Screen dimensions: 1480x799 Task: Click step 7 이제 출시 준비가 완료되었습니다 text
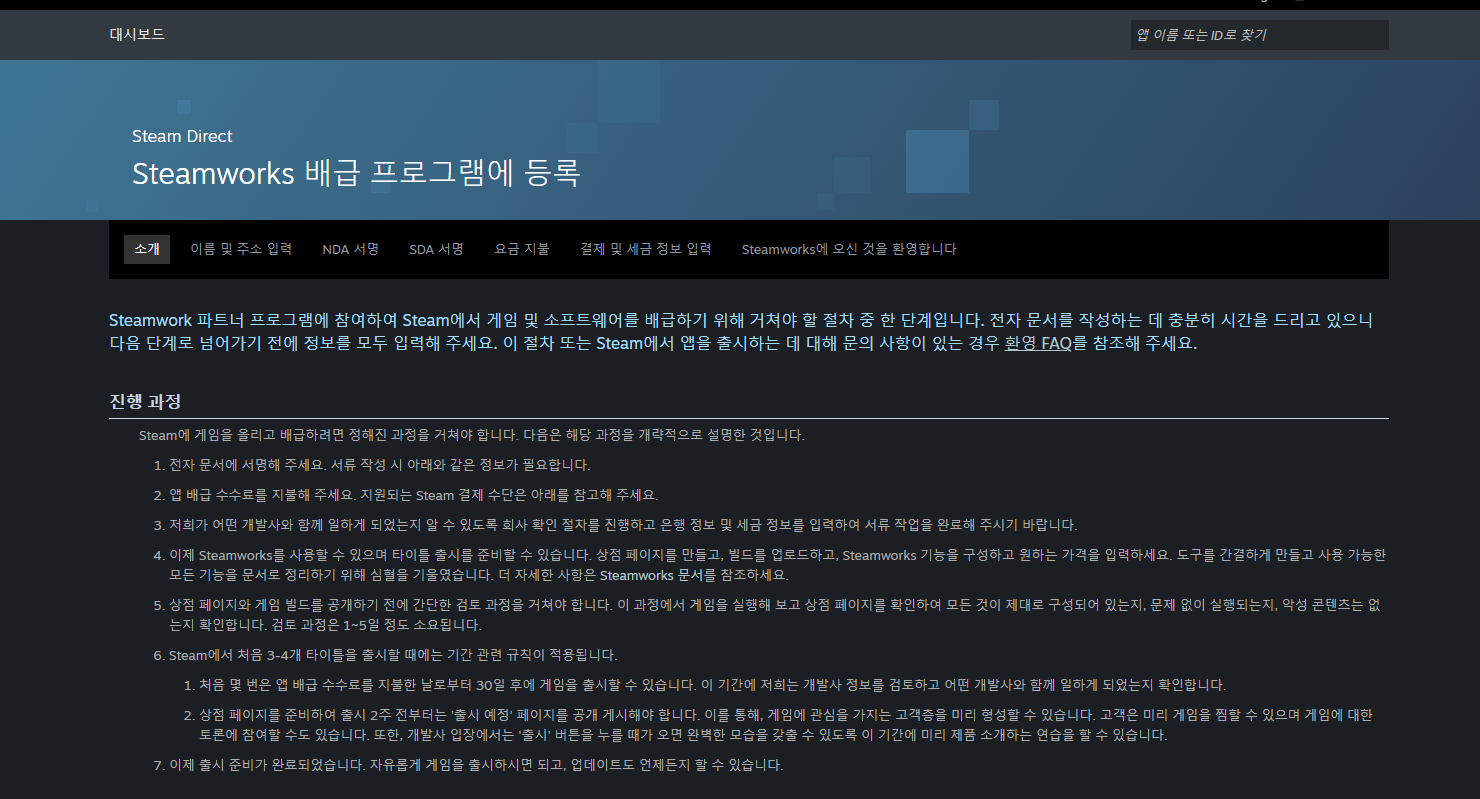point(476,765)
